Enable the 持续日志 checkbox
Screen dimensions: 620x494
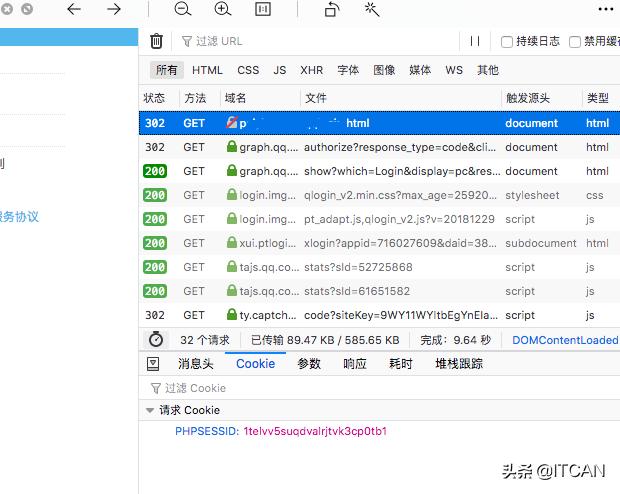point(507,42)
